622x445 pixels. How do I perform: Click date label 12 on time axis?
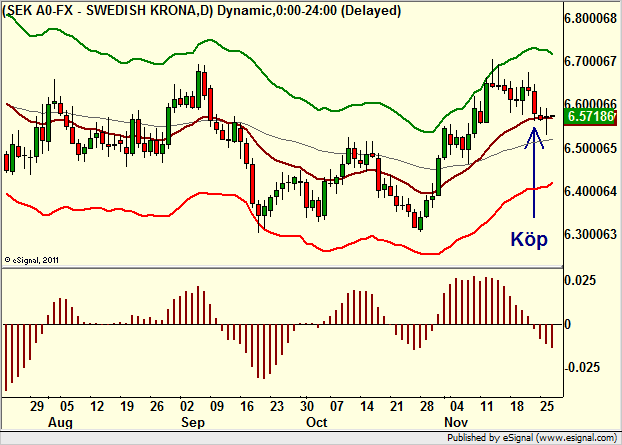(97, 407)
